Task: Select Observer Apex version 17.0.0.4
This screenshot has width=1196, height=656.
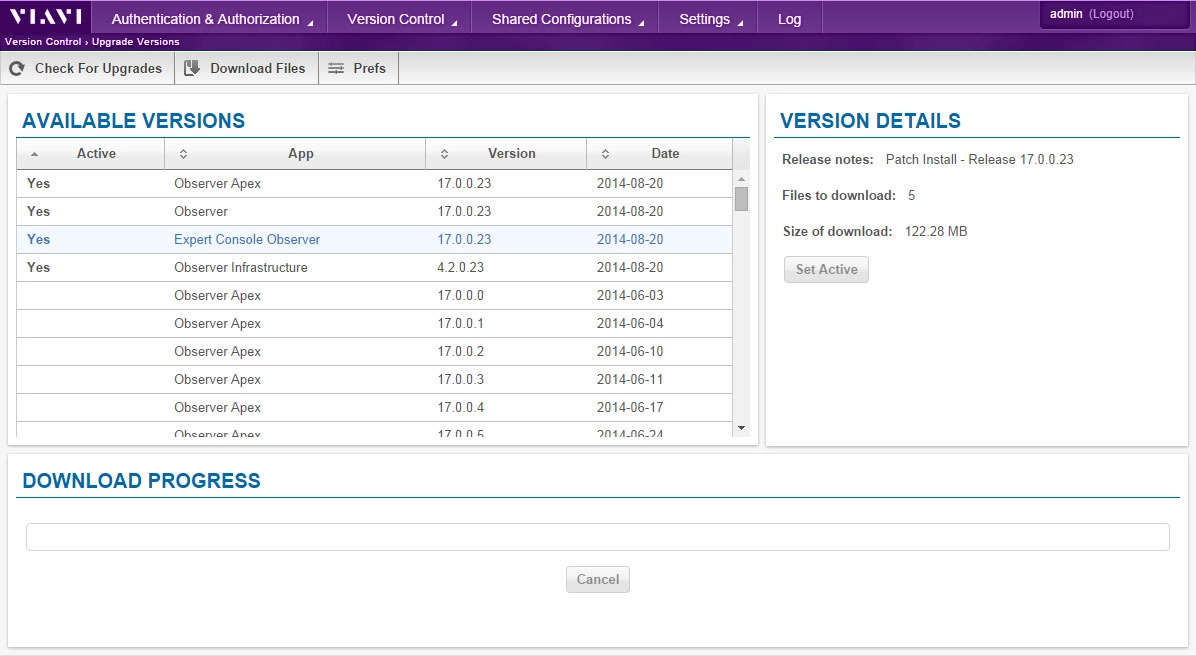Action: pyautogui.click(x=375, y=408)
